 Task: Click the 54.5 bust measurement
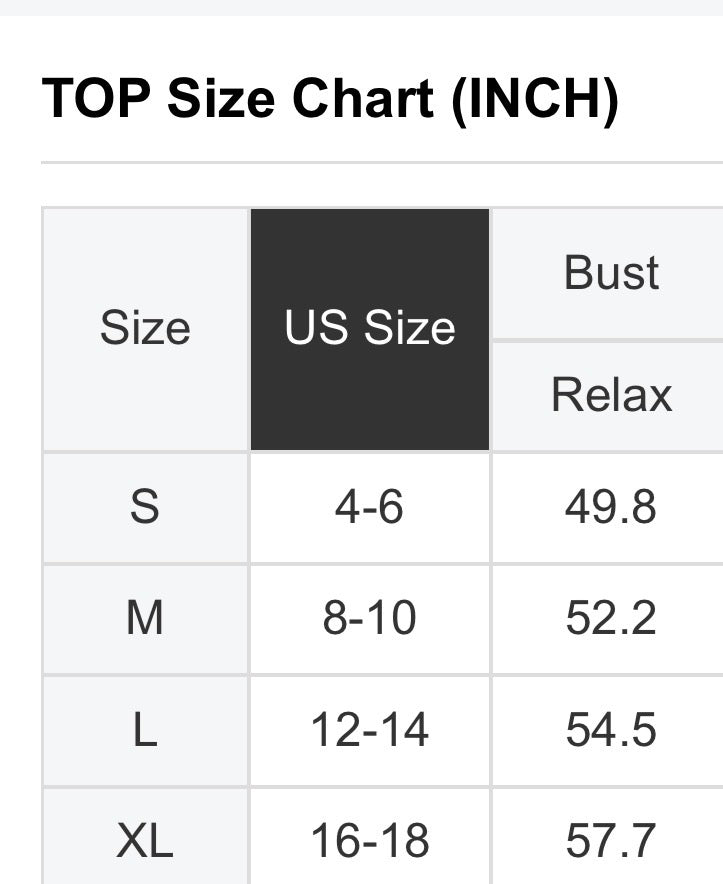click(611, 730)
